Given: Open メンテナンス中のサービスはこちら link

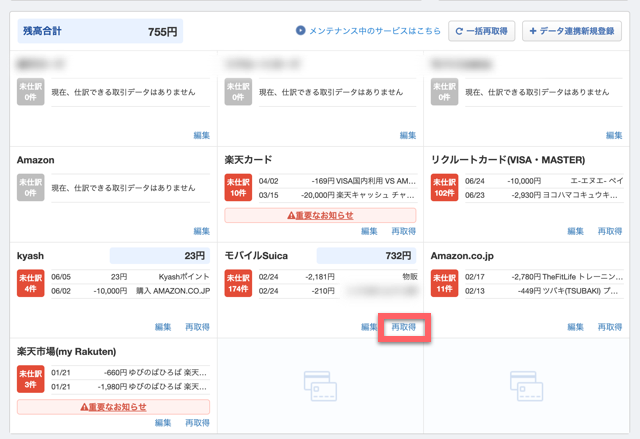Looking at the screenshot, I should pos(375,31).
